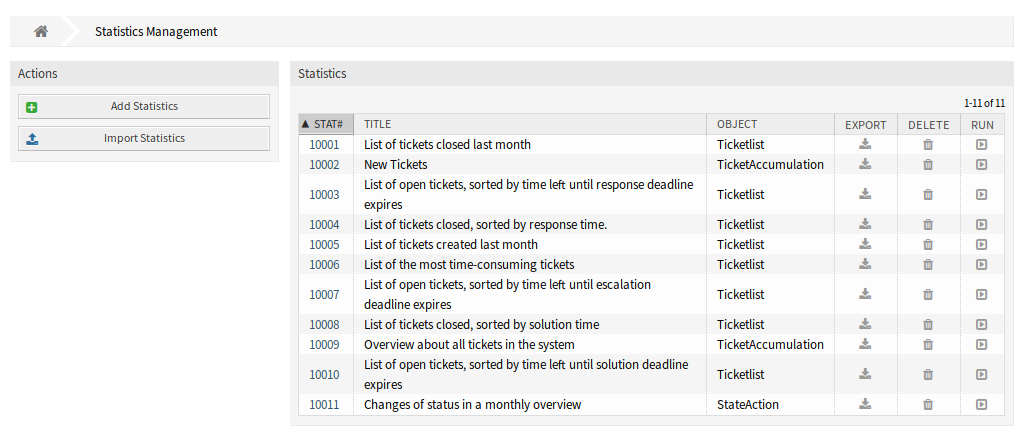Delete statistic 10001 with trash icon
This screenshot has height=447, width=1025.
point(928,144)
